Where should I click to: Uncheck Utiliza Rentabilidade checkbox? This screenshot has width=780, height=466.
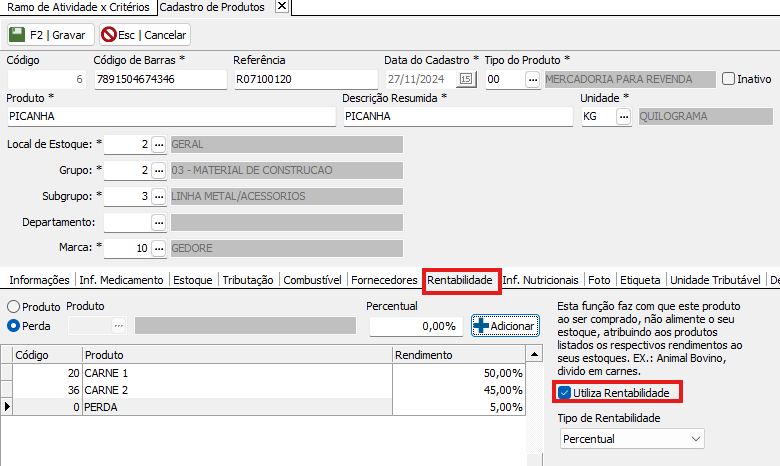click(565, 392)
